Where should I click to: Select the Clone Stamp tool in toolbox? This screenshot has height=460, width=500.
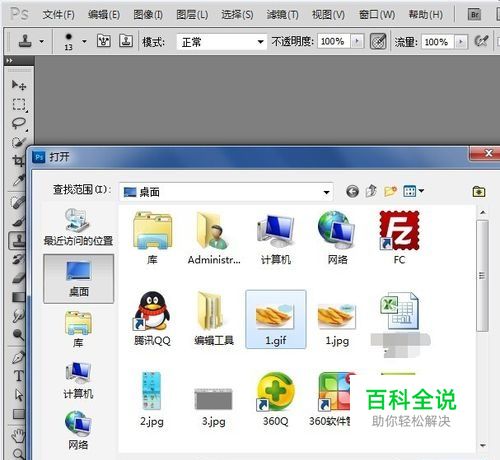pyautogui.click(x=17, y=240)
